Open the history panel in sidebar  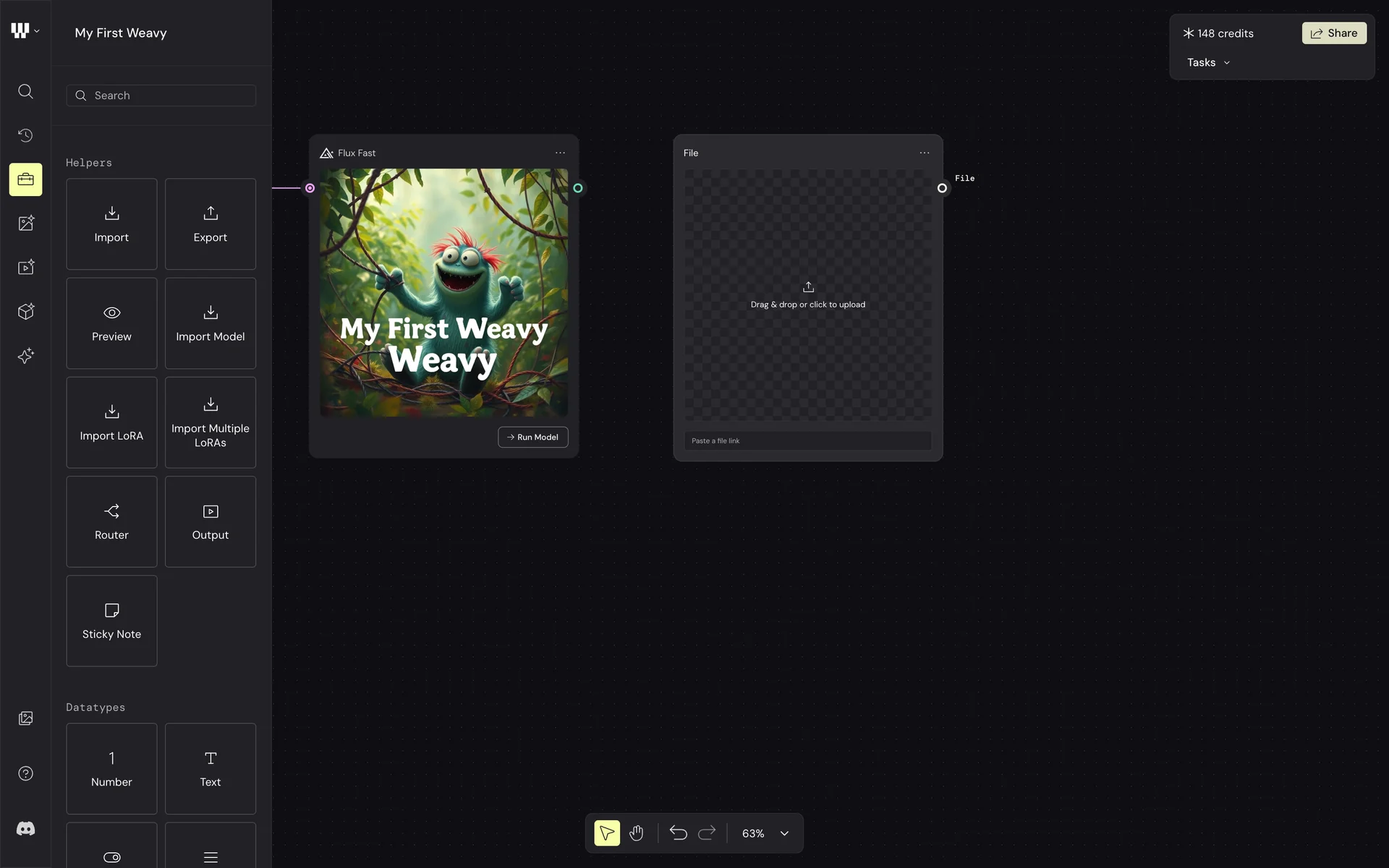click(x=25, y=135)
